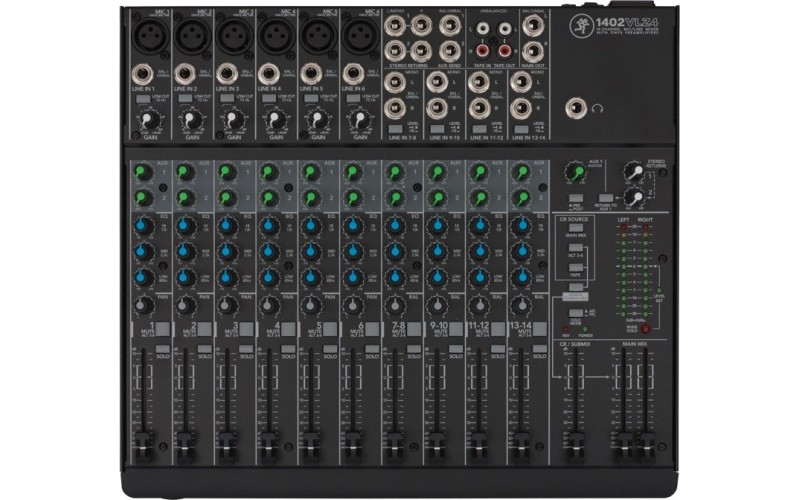Click the Stereo Return 1 L/Mono jack

[394, 25]
